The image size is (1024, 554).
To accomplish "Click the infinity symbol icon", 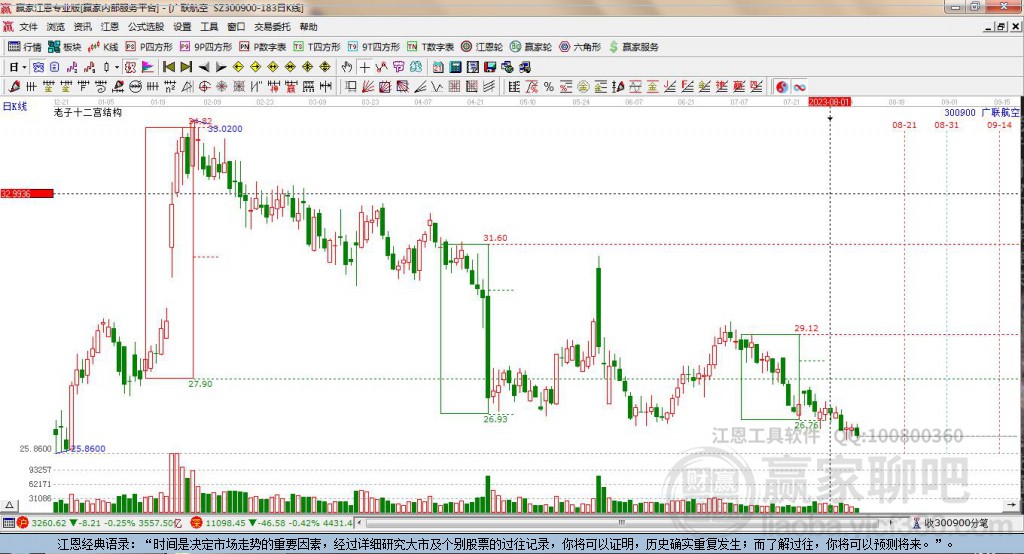I will click(799, 86).
